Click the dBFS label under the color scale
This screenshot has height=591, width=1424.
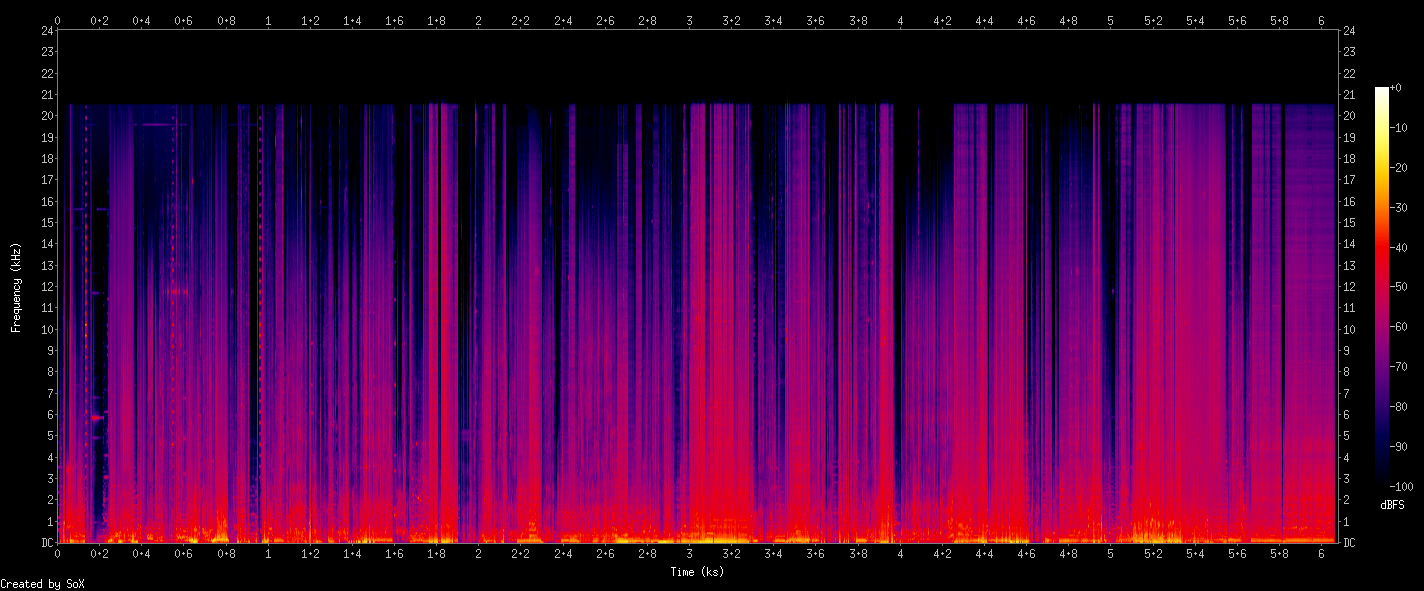pyautogui.click(x=1392, y=505)
